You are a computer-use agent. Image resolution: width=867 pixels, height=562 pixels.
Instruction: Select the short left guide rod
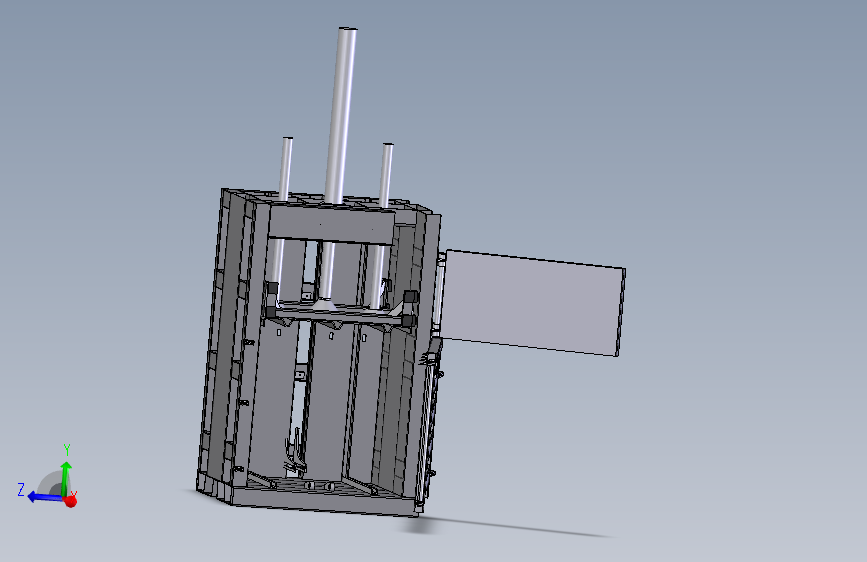click(x=285, y=169)
